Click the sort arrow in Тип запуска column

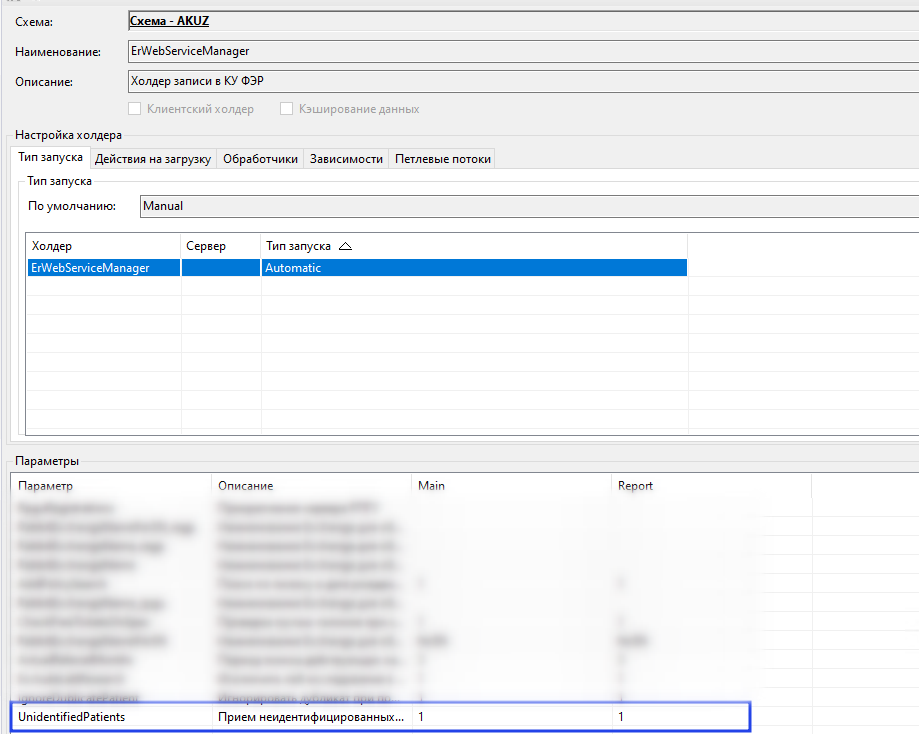tap(345, 246)
